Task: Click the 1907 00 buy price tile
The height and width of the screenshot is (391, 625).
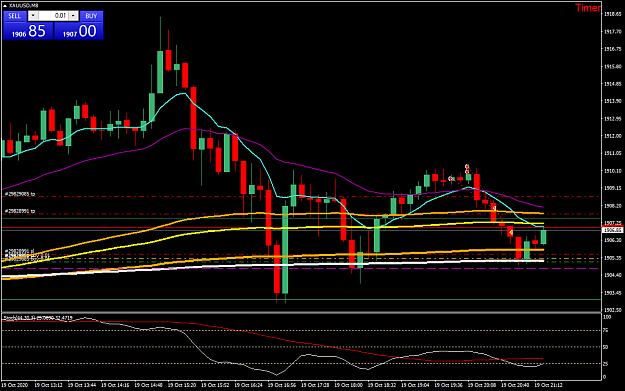Action: tap(79, 31)
